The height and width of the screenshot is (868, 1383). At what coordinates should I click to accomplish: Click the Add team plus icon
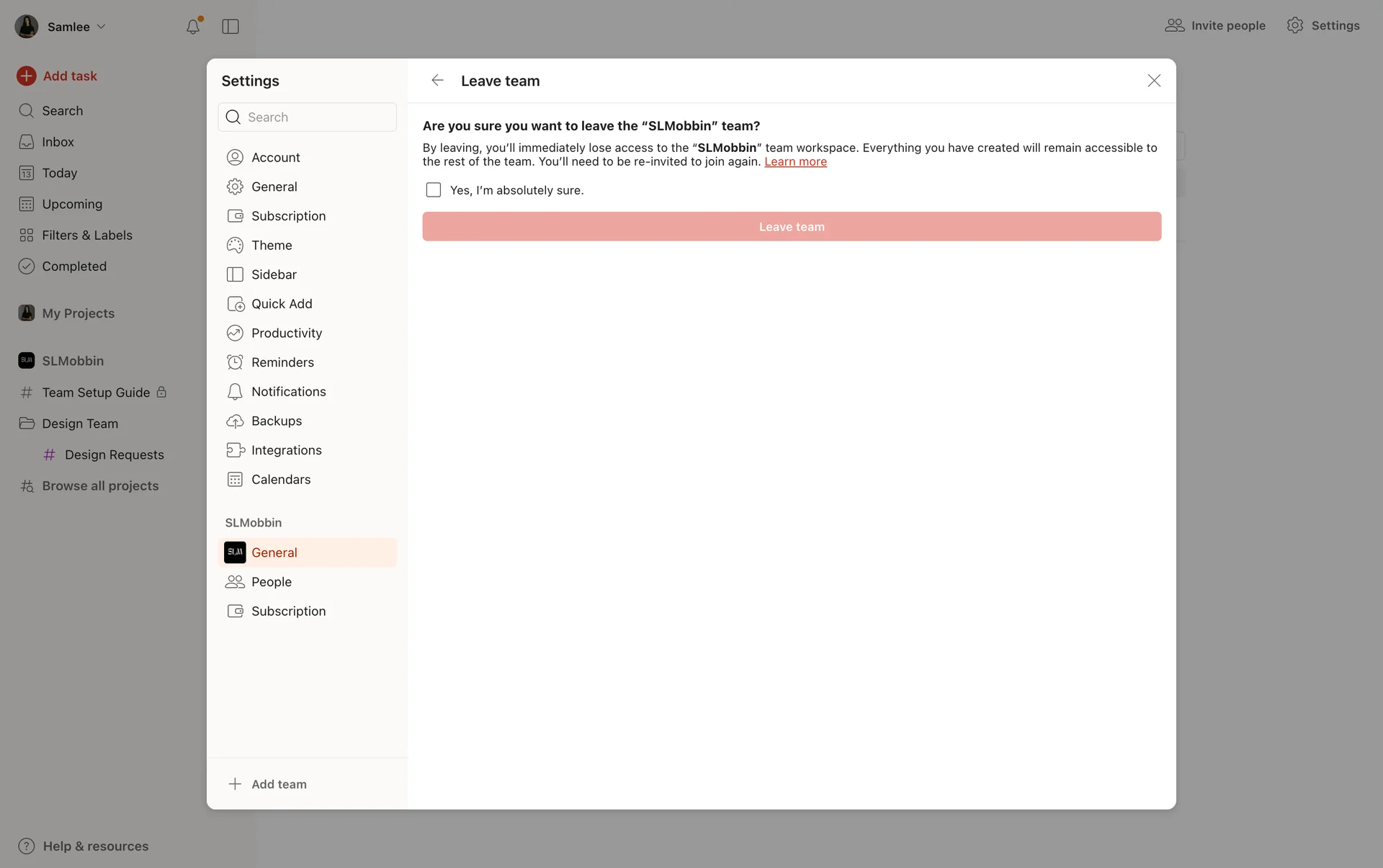coord(235,784)
